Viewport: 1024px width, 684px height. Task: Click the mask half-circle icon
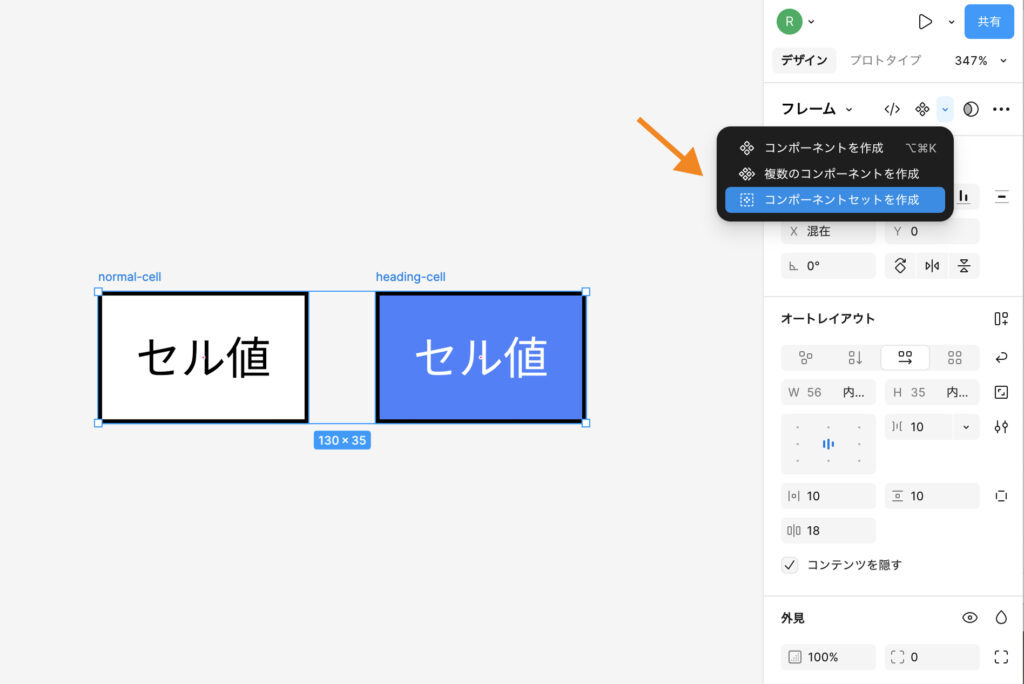coord(970,109)
